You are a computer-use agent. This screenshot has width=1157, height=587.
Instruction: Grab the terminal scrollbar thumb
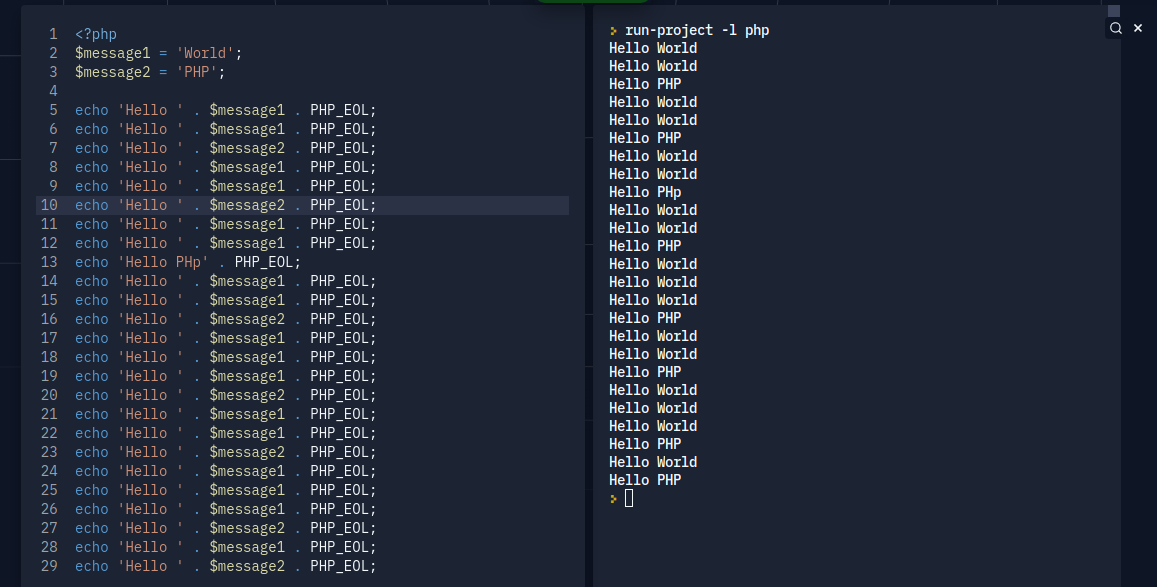(1114, 11)
